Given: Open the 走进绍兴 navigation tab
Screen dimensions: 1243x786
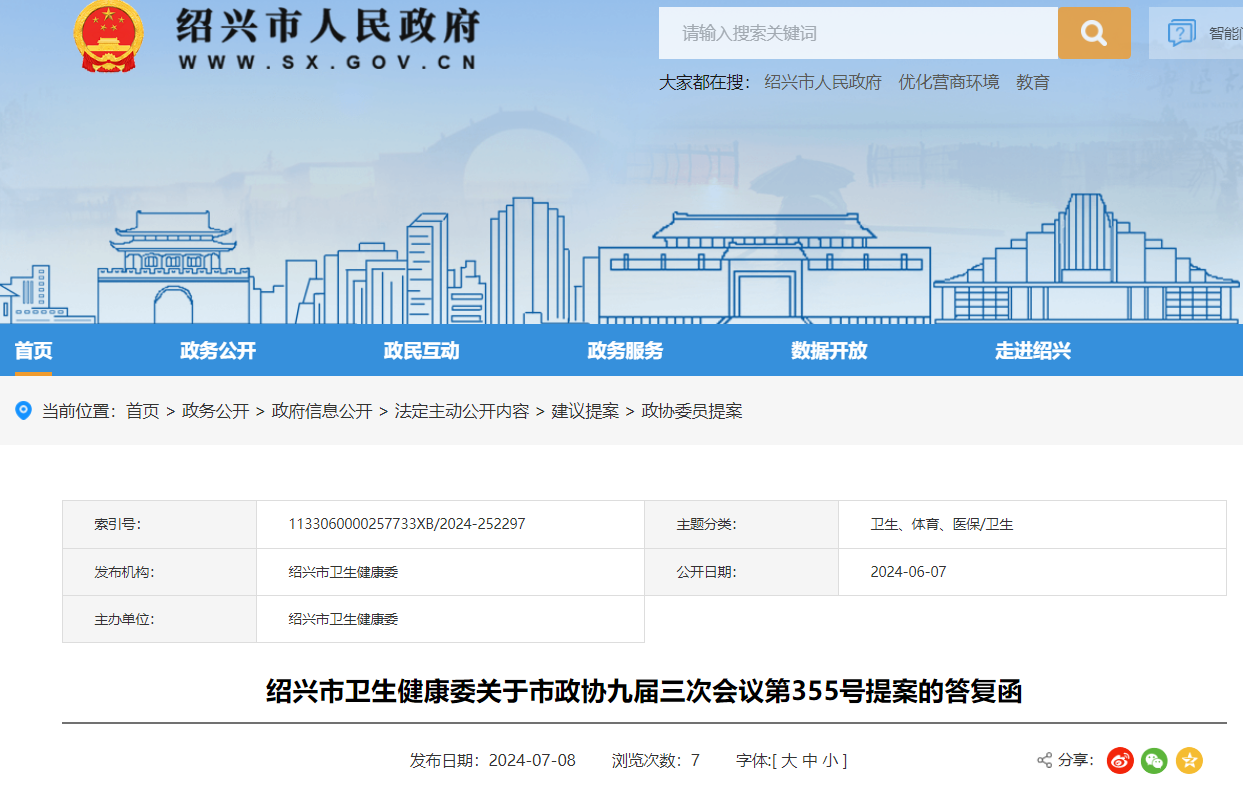Looking at the screenshot, I should click(1033, 351).
